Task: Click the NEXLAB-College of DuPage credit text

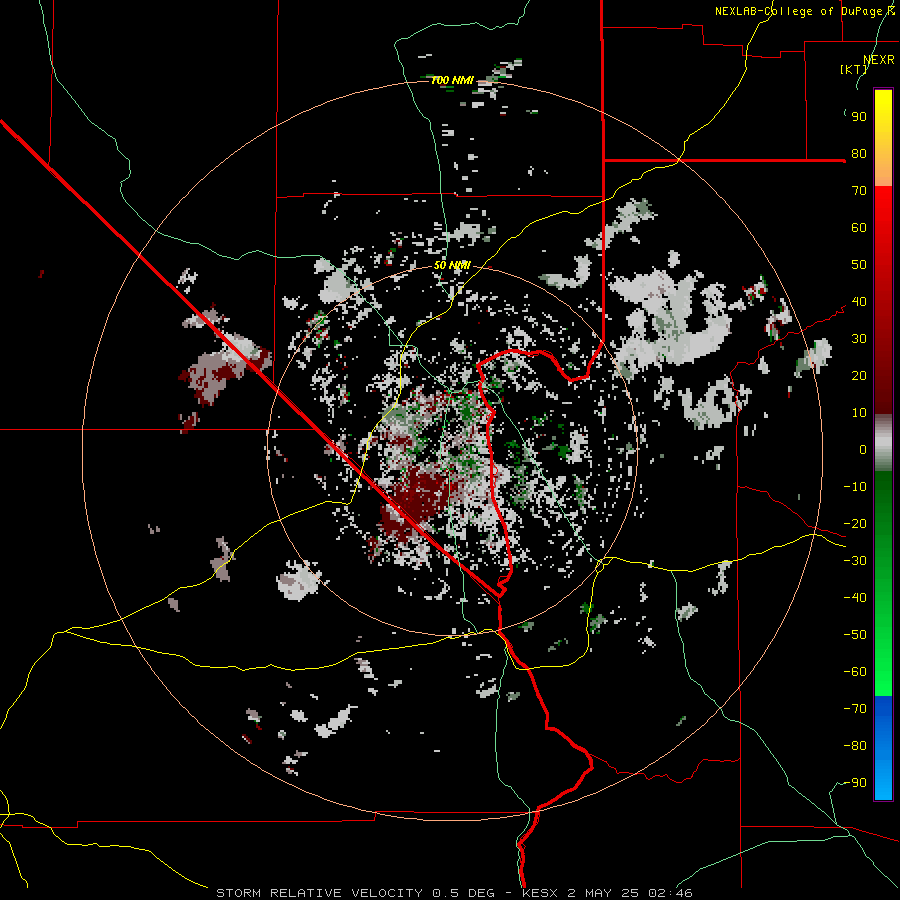Action: (x=805, y=11)
